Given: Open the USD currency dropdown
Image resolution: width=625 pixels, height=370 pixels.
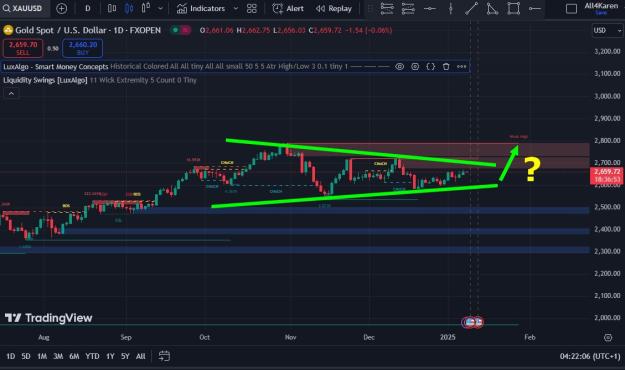Looking at the screenshot, I should pos(607,30).
